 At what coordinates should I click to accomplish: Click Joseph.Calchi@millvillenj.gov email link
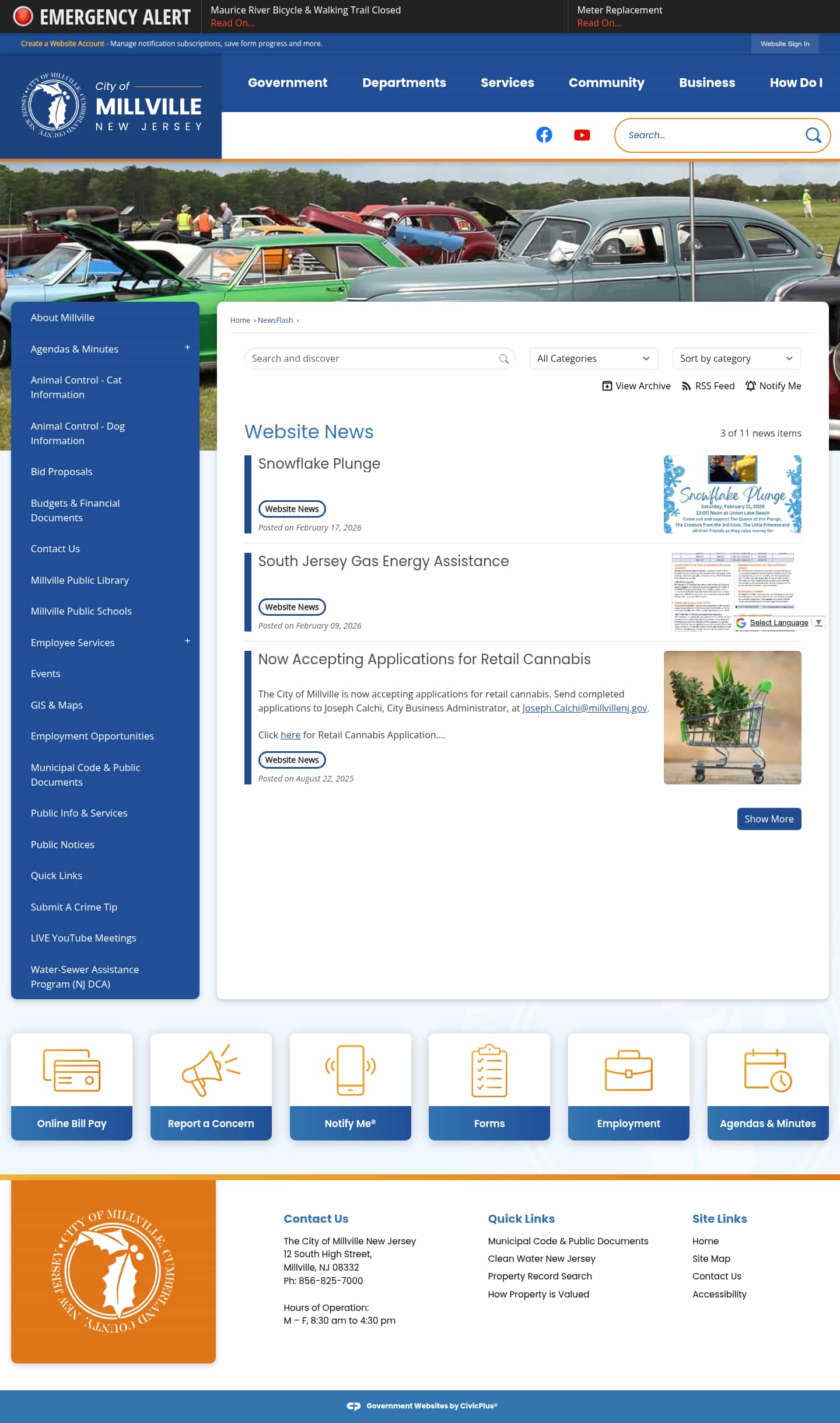pos(584,708)
